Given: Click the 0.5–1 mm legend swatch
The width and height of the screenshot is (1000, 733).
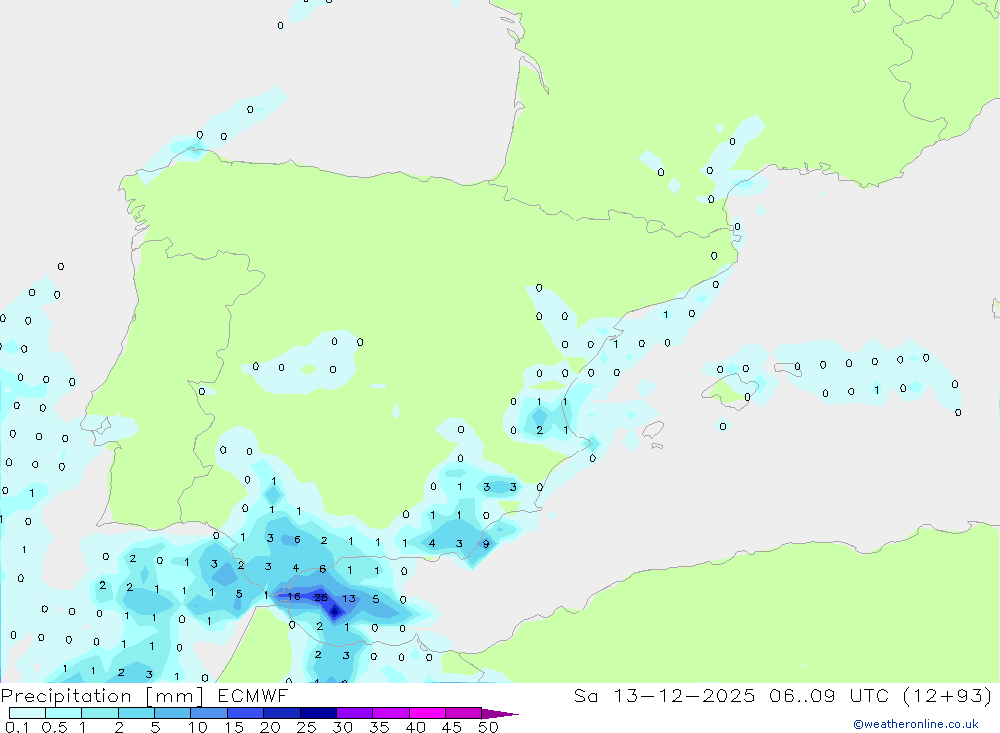Looking at the screenshot, I should (x=64, y=713).
